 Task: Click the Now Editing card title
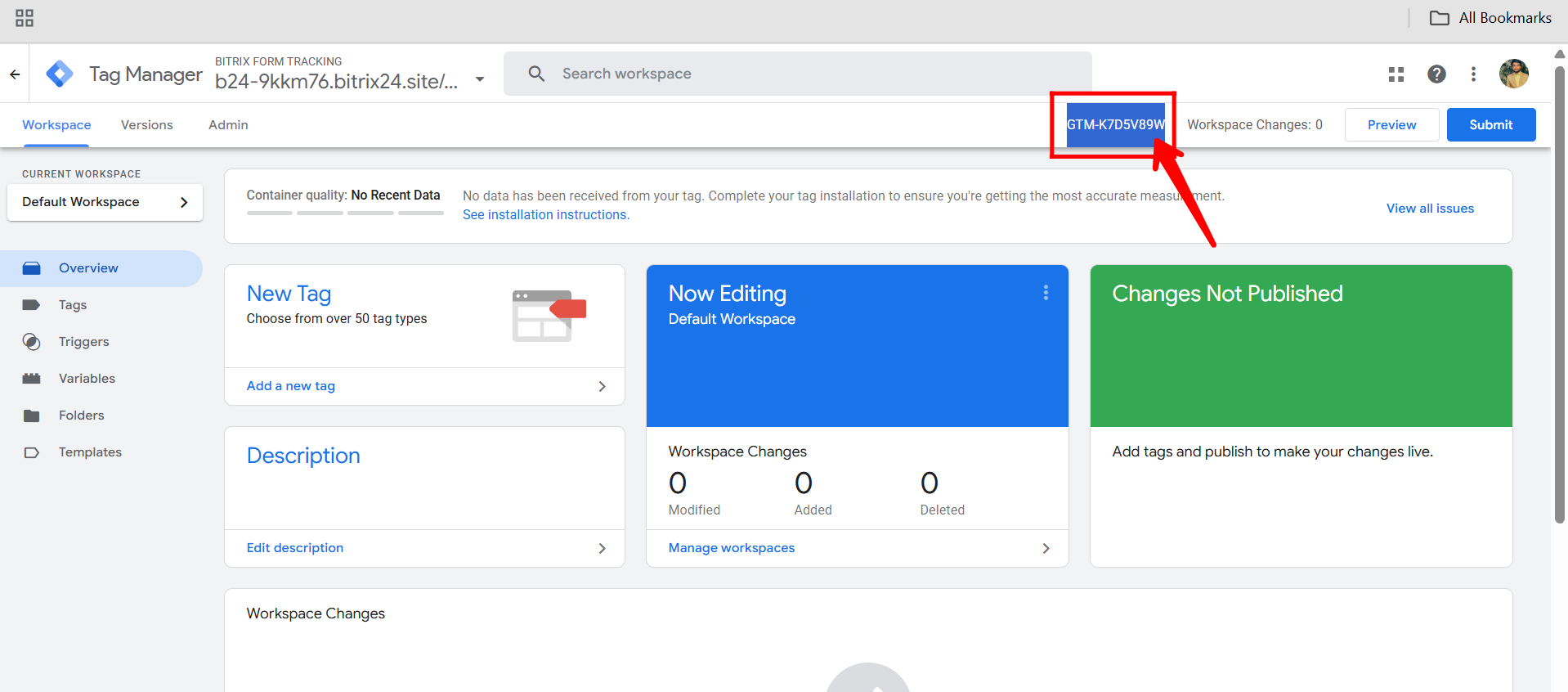point(728,294)
